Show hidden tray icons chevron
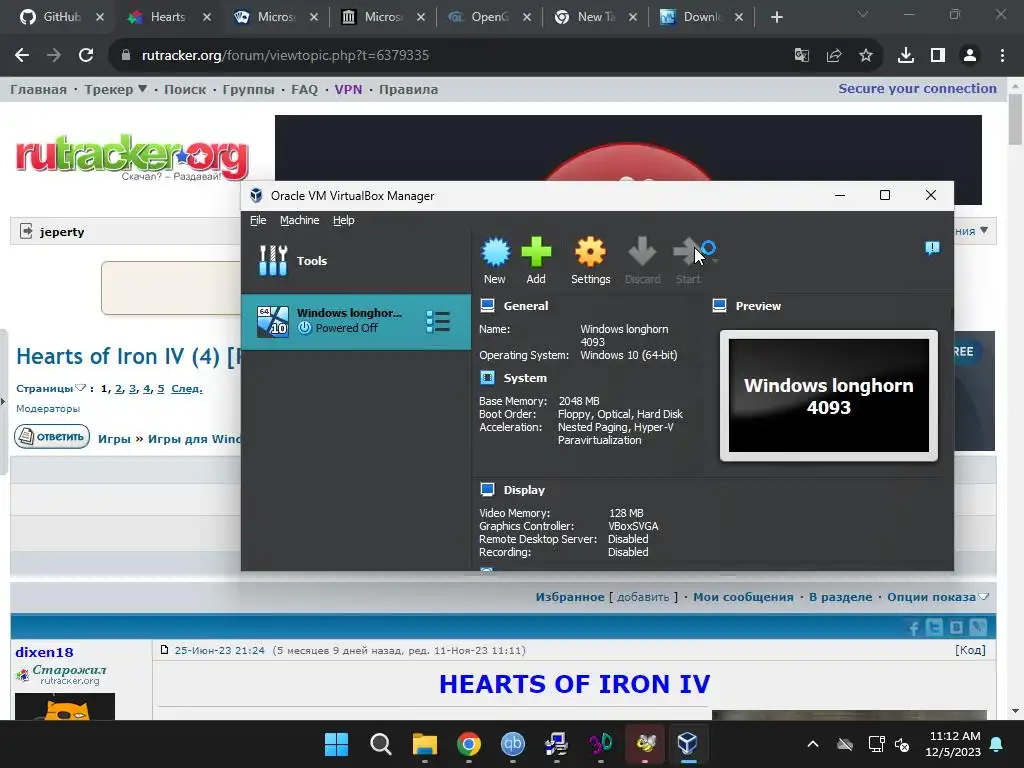The height and width of the screenshot is (768, 1024). 813,744
